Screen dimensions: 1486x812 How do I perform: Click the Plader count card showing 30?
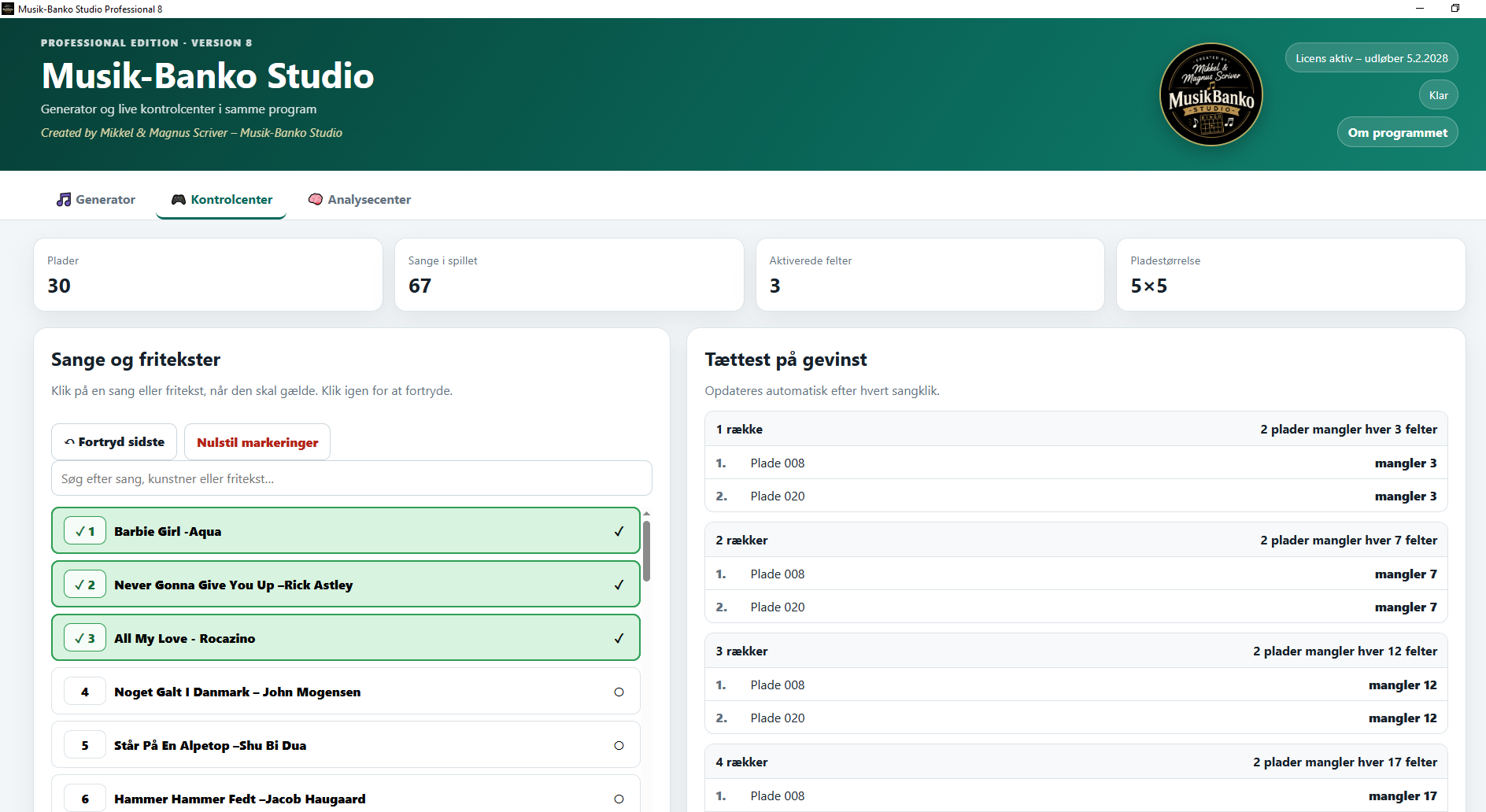click(208, 275)
